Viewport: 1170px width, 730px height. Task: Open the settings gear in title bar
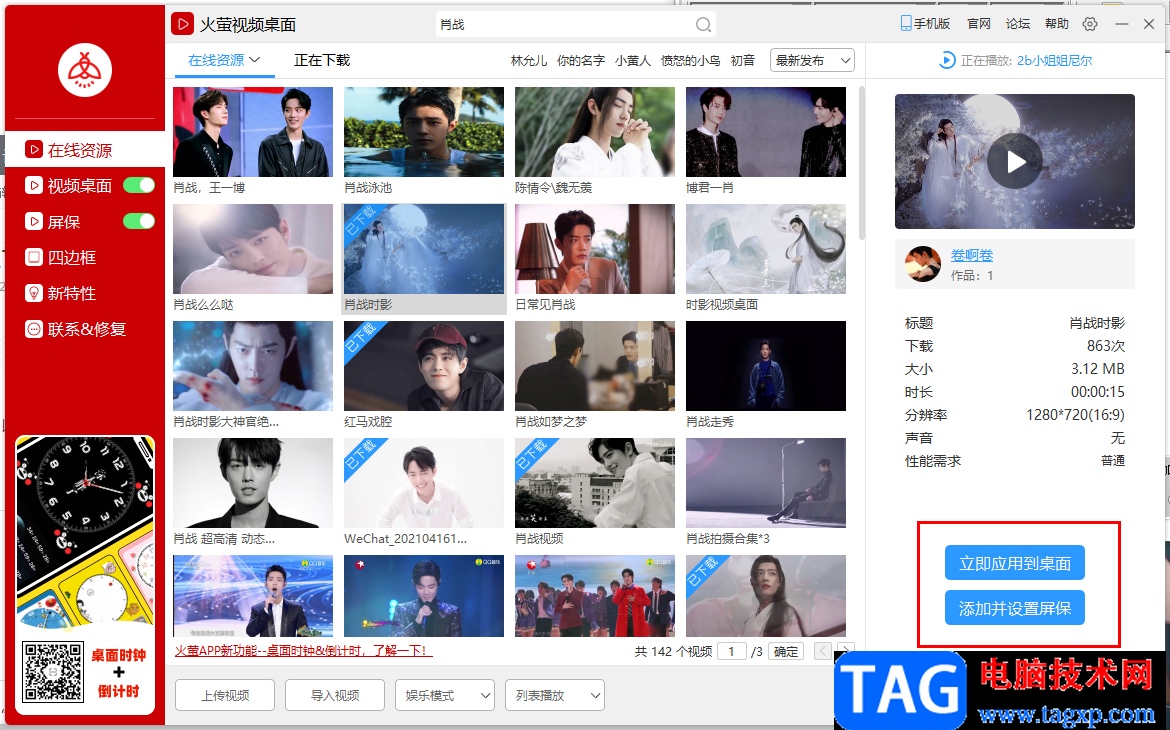(x=1090, y=24)
